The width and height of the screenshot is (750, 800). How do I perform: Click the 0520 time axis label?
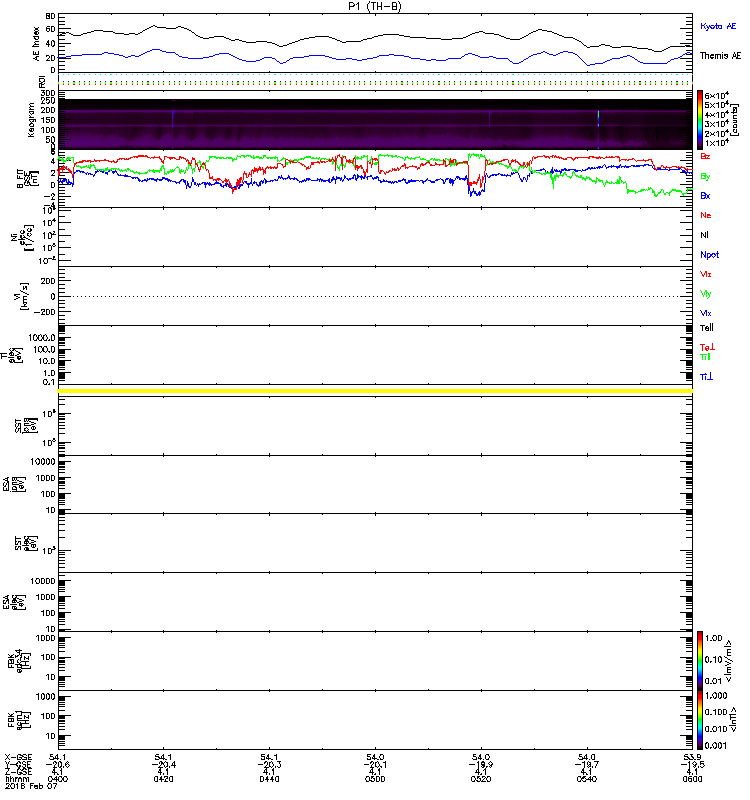tap(481, 779)
